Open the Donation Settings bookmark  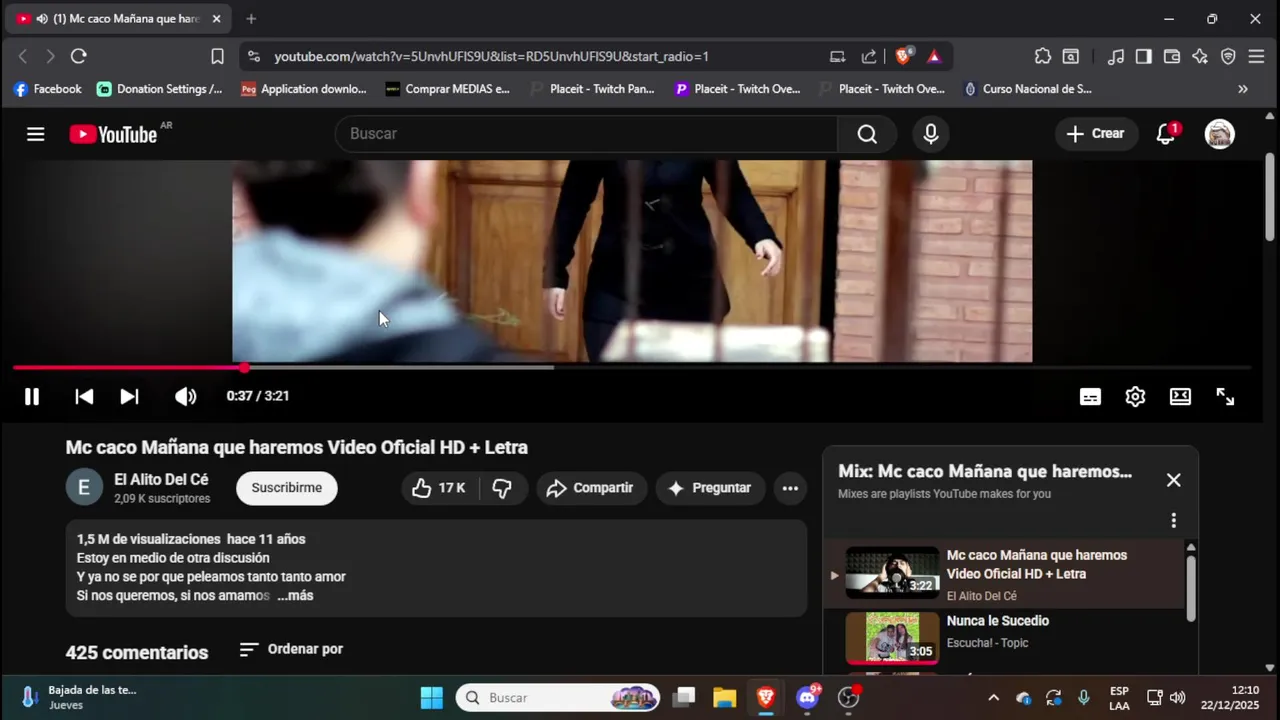[x=160, y=89]
